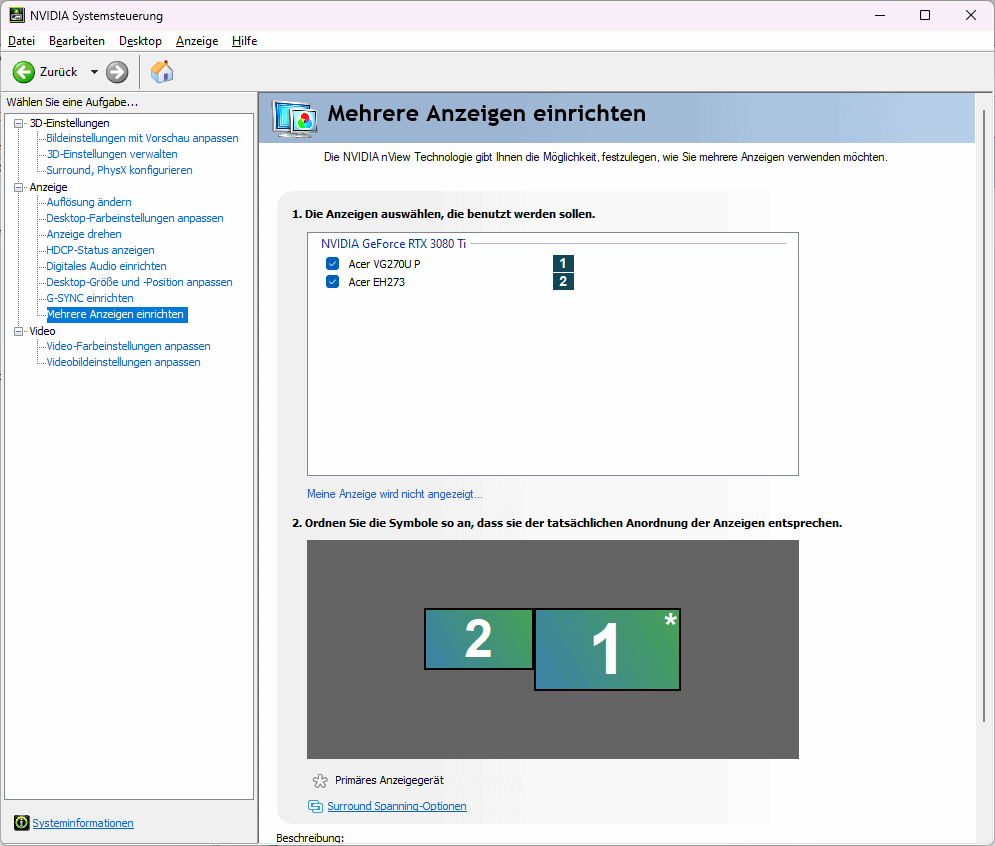The image size is (995, 846).
Task: Open the home page house icon
Action: click(x=162, y=72)
